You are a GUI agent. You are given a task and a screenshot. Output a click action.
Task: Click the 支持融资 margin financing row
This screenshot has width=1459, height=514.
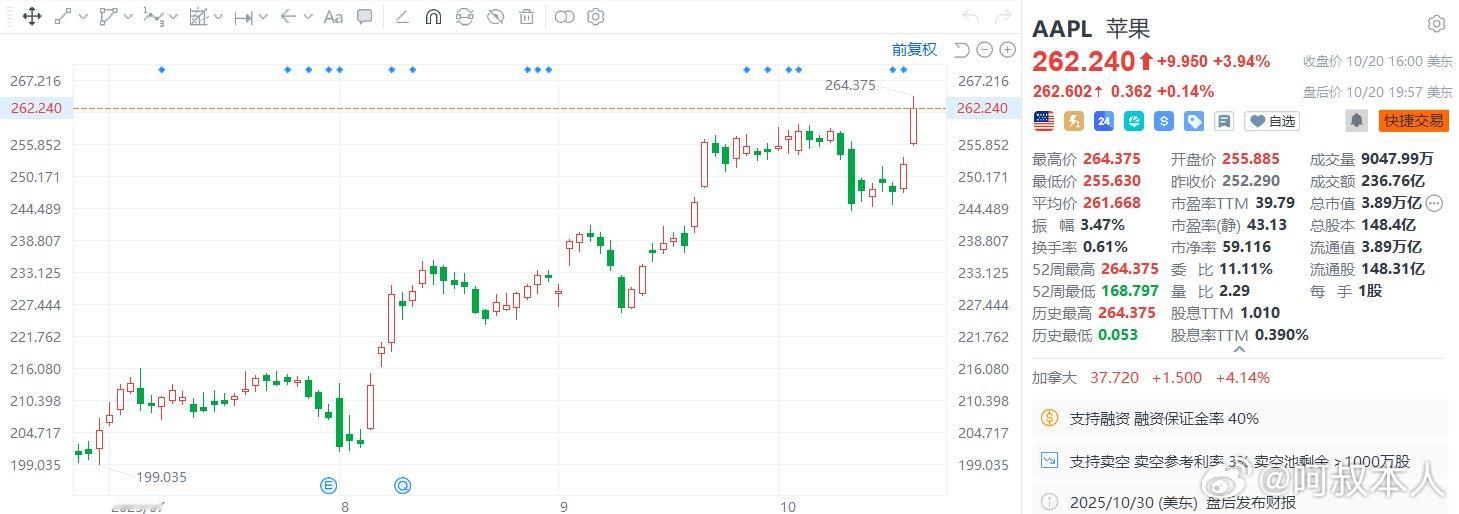click(1240, 418)
